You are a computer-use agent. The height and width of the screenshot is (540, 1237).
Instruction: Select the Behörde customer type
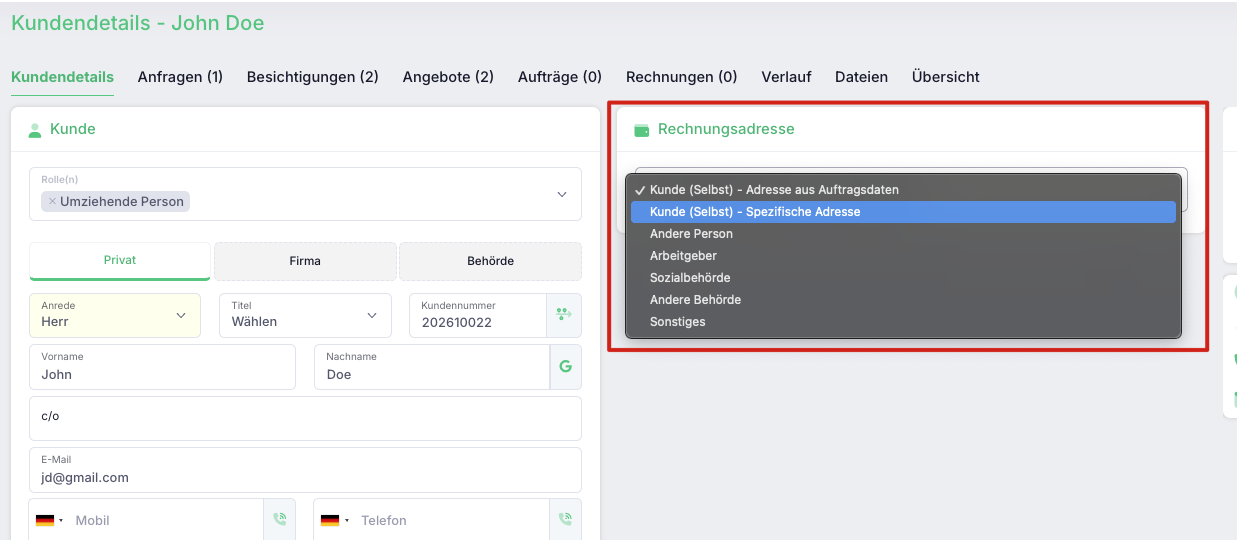(x=490, y=261)
